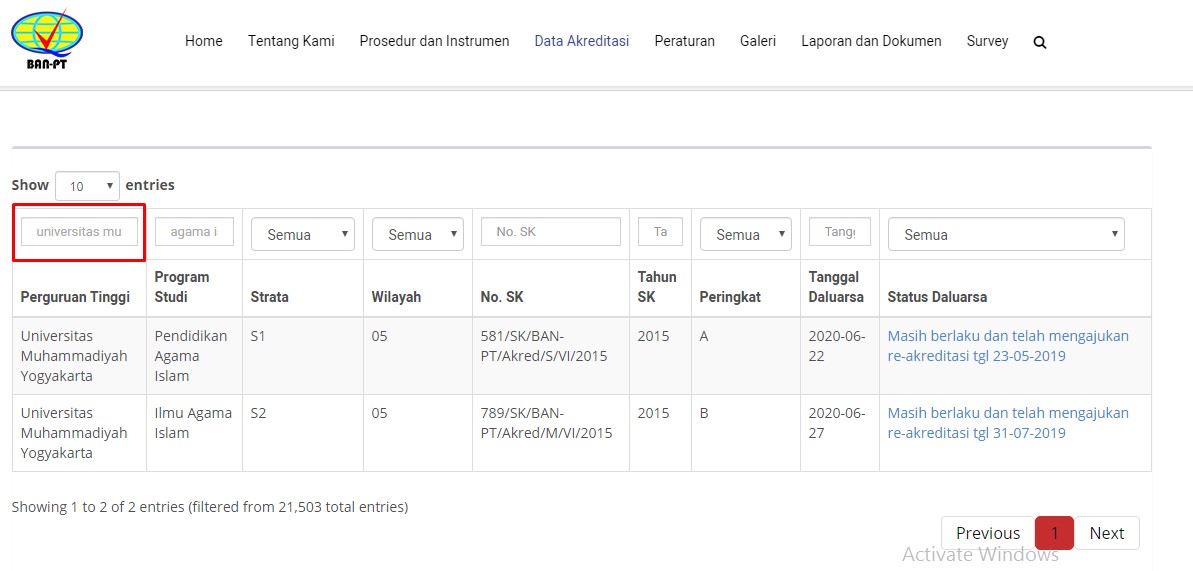Expand the Strata filter dropdown
The height and width of the screenshot is (571, 1193).
click(303, 234)
